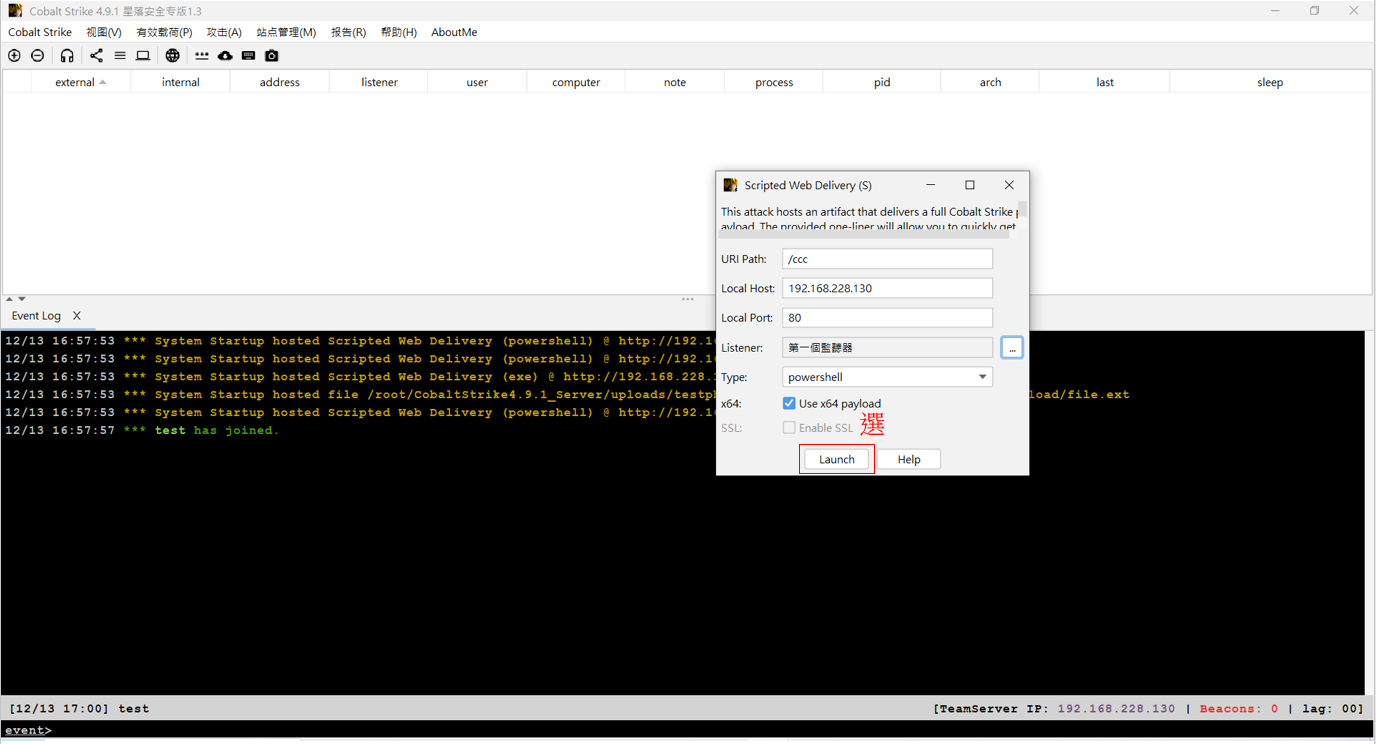This screenshot has width=1376, height=744.
Task: Sort by external column header
Action: coord(80,82)
